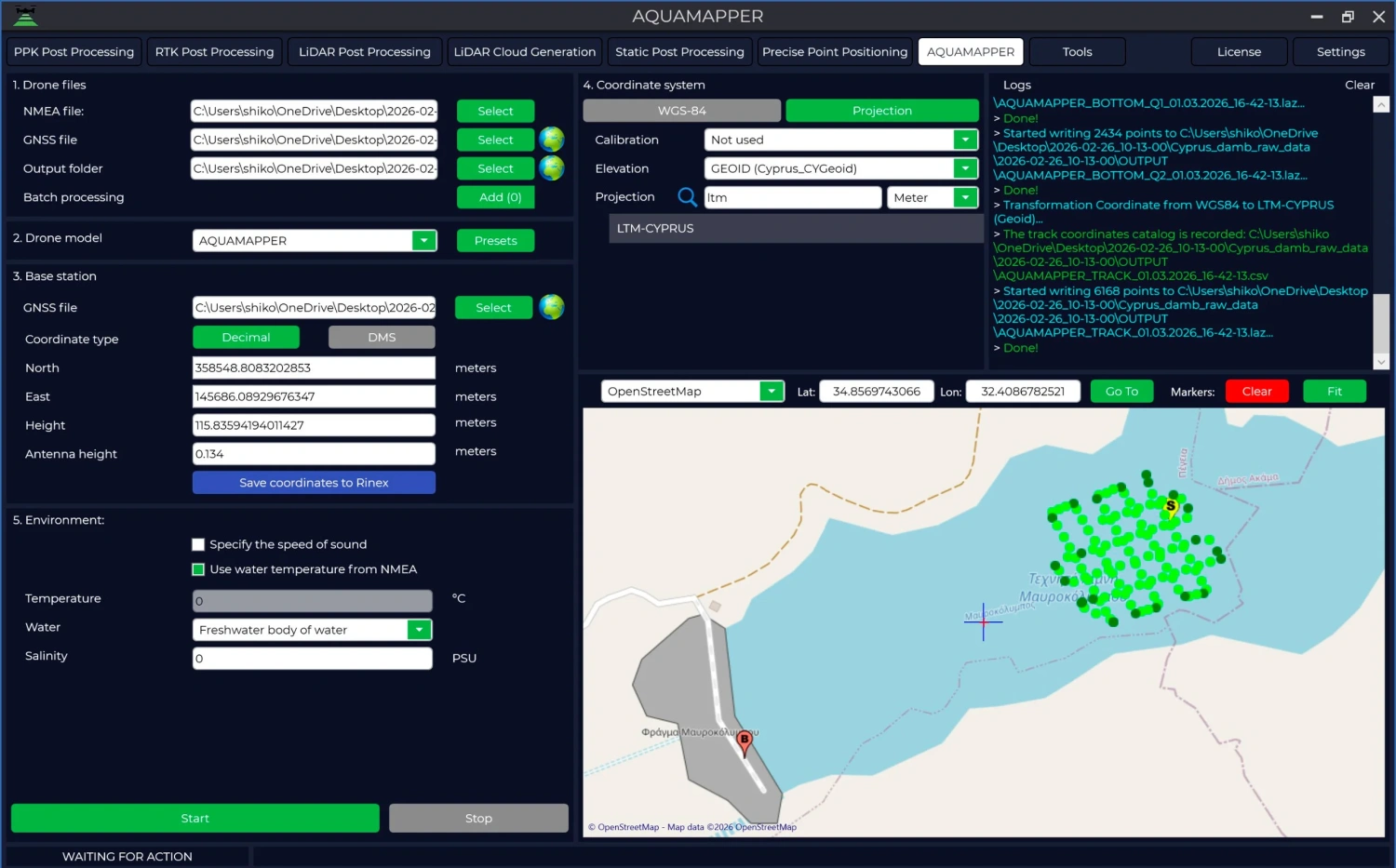Clear the Logs panel
This screenshot has width=1396, height=868.
1360,85
